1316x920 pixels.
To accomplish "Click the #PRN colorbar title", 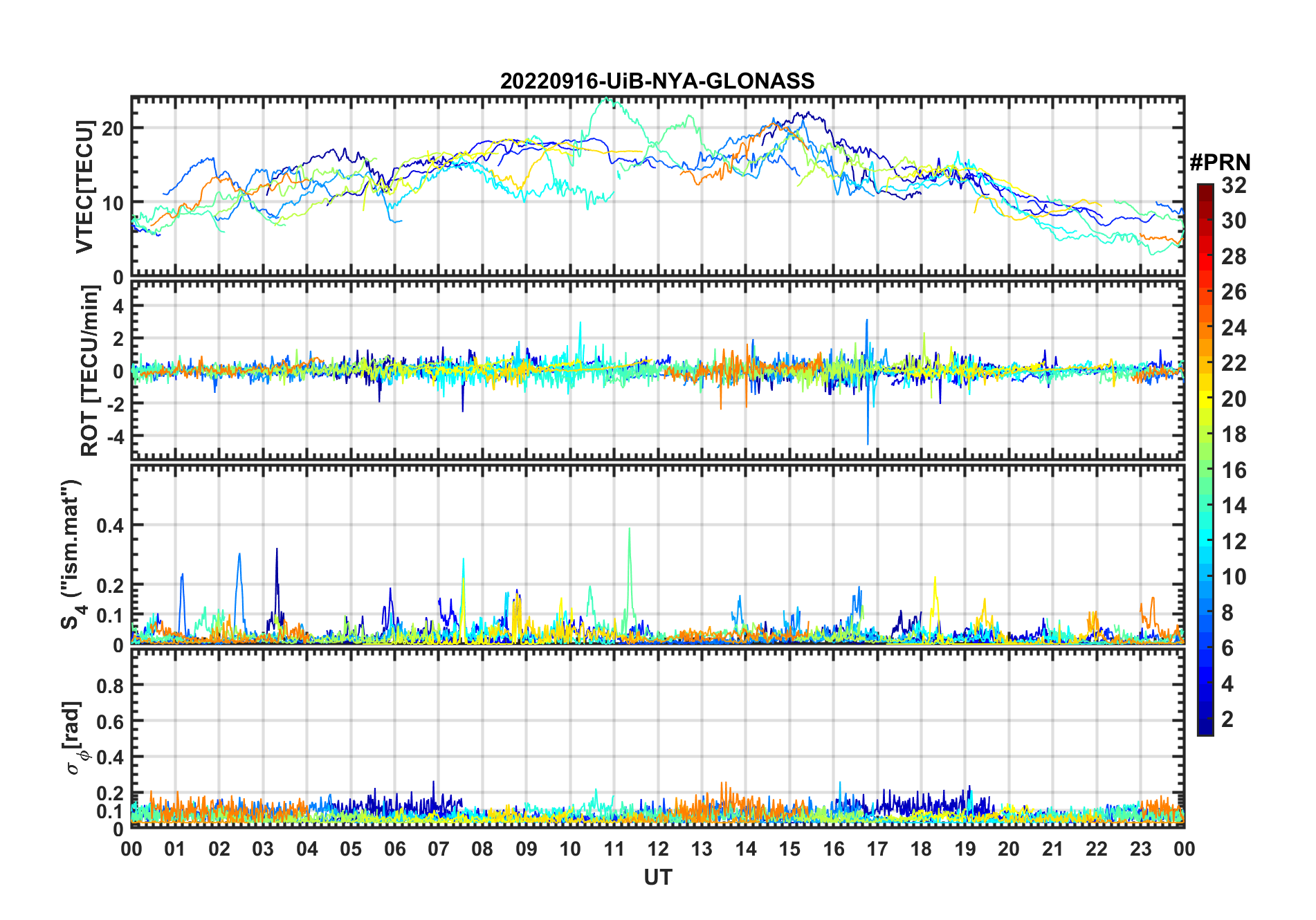I will tap(1220, 163).
